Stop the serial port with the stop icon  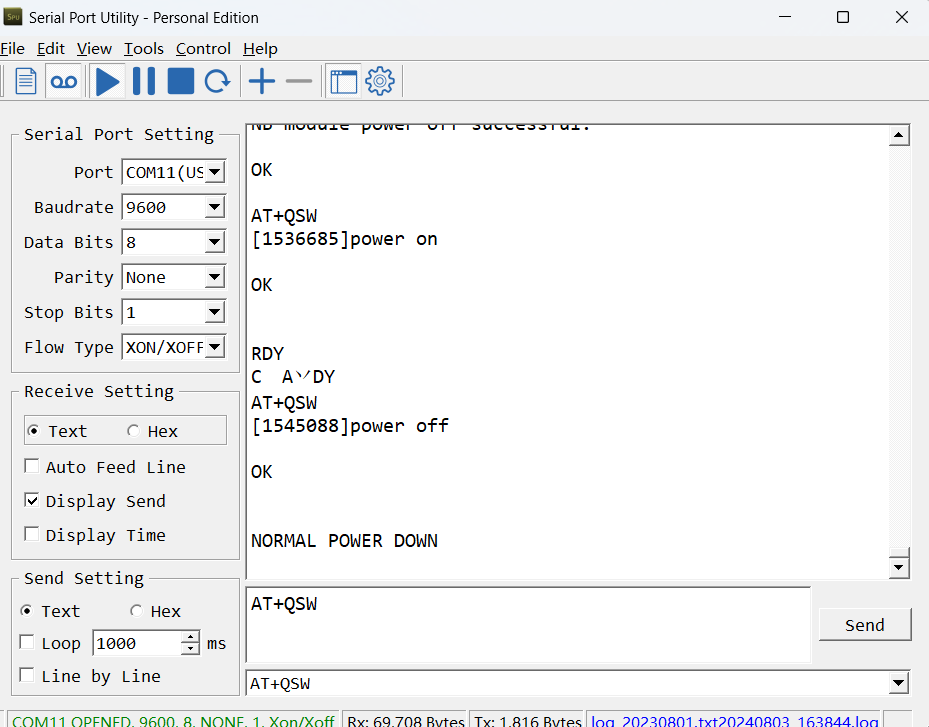click(181, 81)
